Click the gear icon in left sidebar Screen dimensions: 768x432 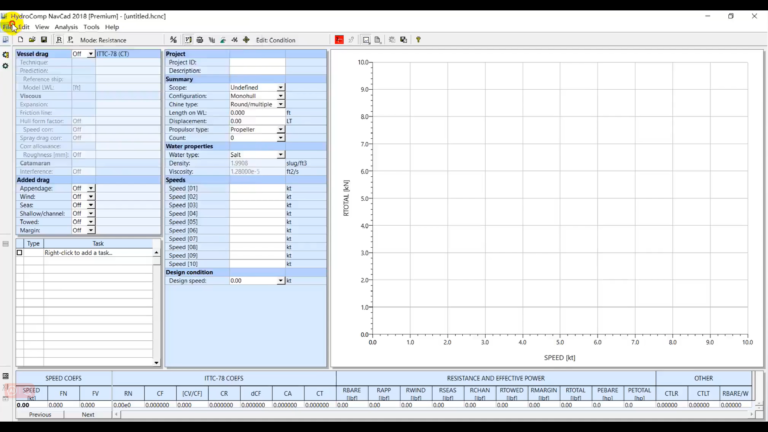point(5,66)
